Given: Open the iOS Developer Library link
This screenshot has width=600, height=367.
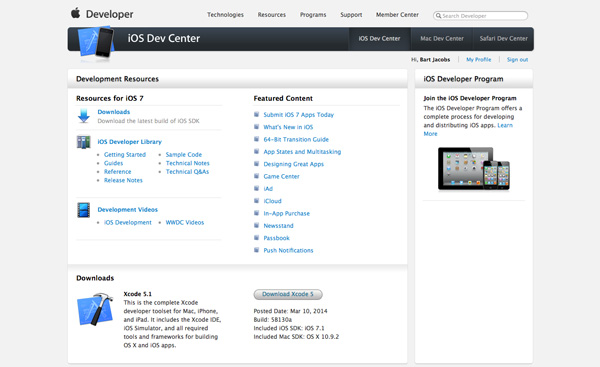Looking at the screenshot, I should click(129, 142).
